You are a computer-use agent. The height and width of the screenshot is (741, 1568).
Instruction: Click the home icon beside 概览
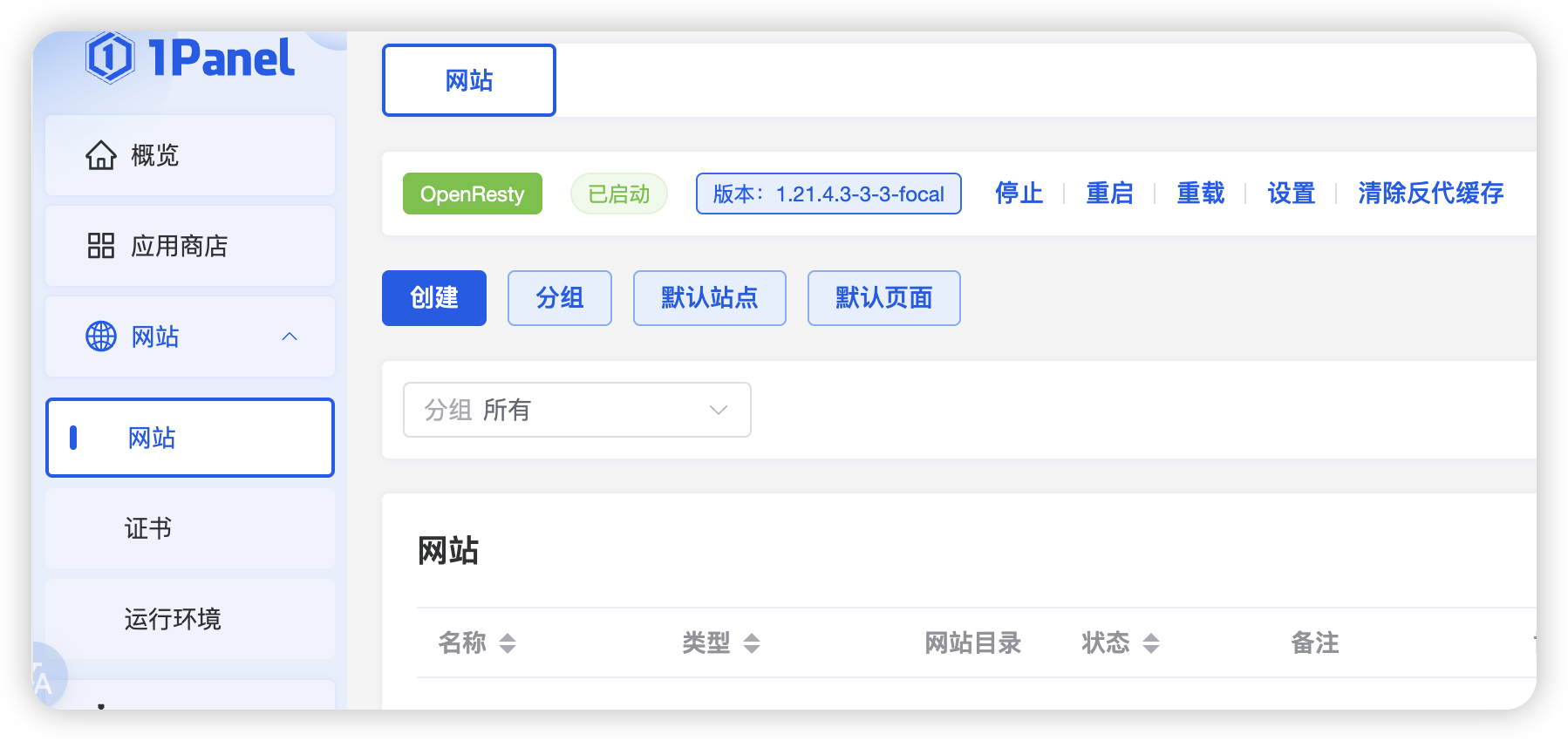click(101, 155)
